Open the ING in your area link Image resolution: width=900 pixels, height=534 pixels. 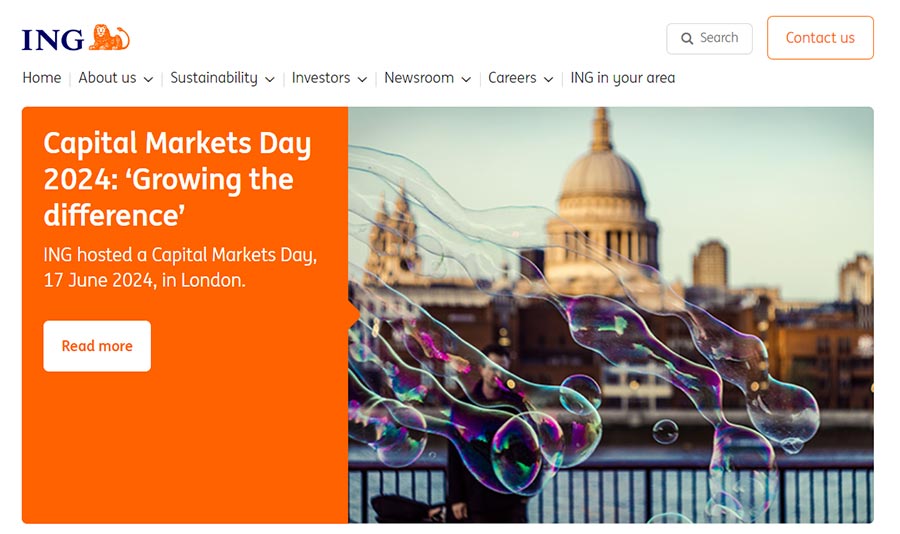coord(622,78)
